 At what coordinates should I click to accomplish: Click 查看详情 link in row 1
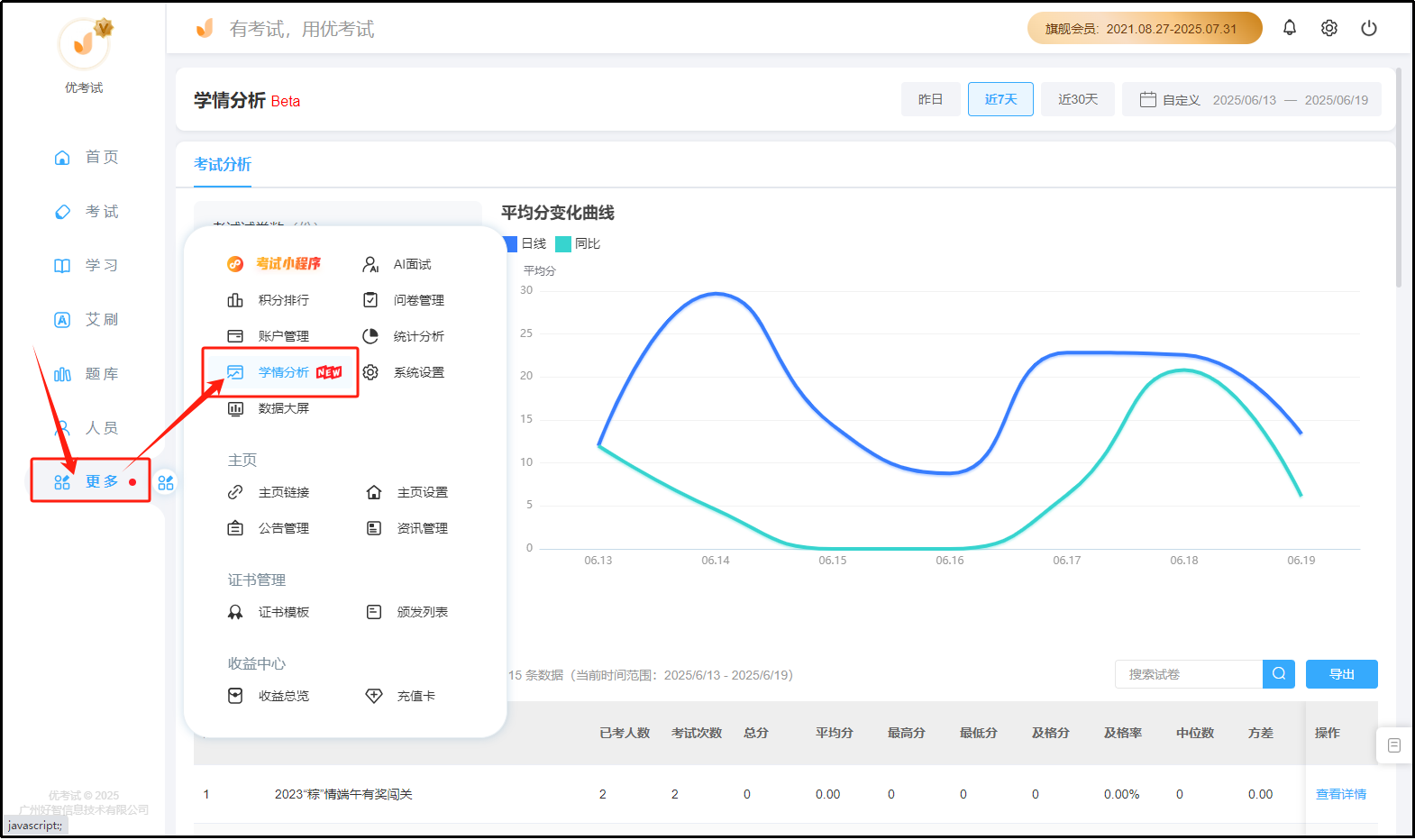[x=1341, y=794]
